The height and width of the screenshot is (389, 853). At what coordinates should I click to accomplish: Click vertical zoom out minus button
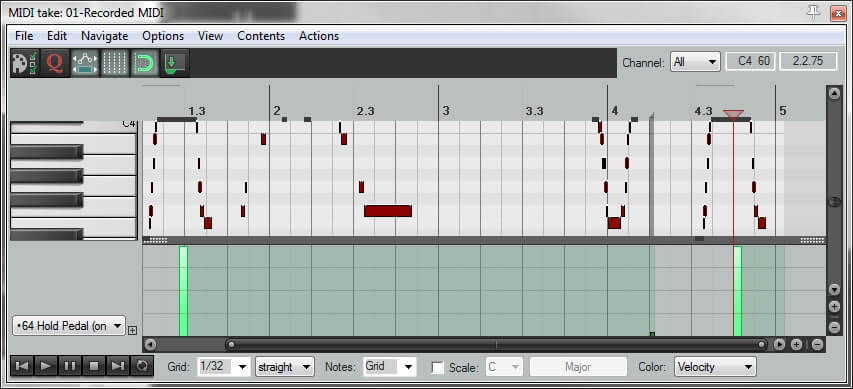(835, 328)
